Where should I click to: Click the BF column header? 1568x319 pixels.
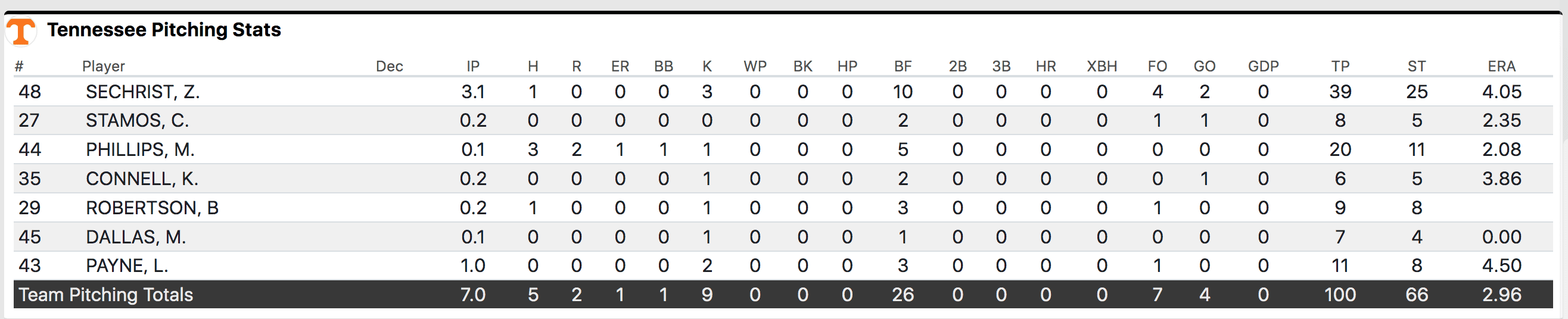click(903, 66)
